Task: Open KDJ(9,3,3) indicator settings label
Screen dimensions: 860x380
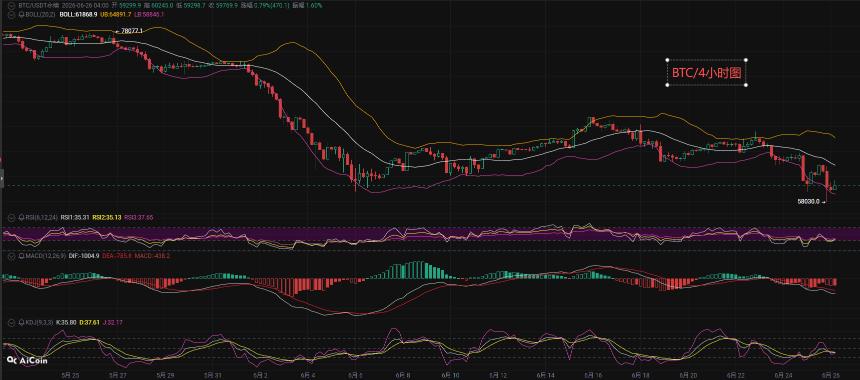Action: 39,322
